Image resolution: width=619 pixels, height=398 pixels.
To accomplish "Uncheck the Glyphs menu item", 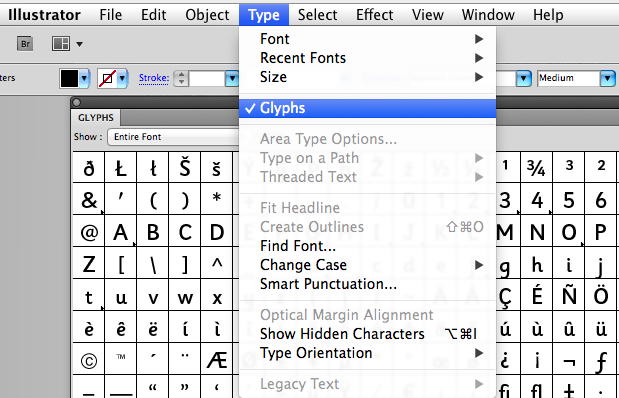I will coord(368,108).
